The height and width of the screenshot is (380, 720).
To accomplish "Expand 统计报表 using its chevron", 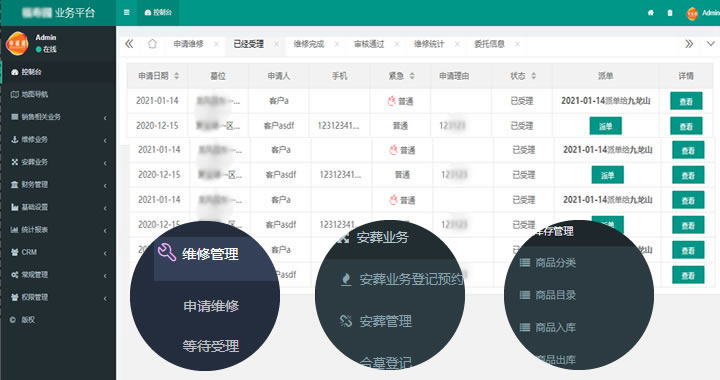I will click(105, 230).
